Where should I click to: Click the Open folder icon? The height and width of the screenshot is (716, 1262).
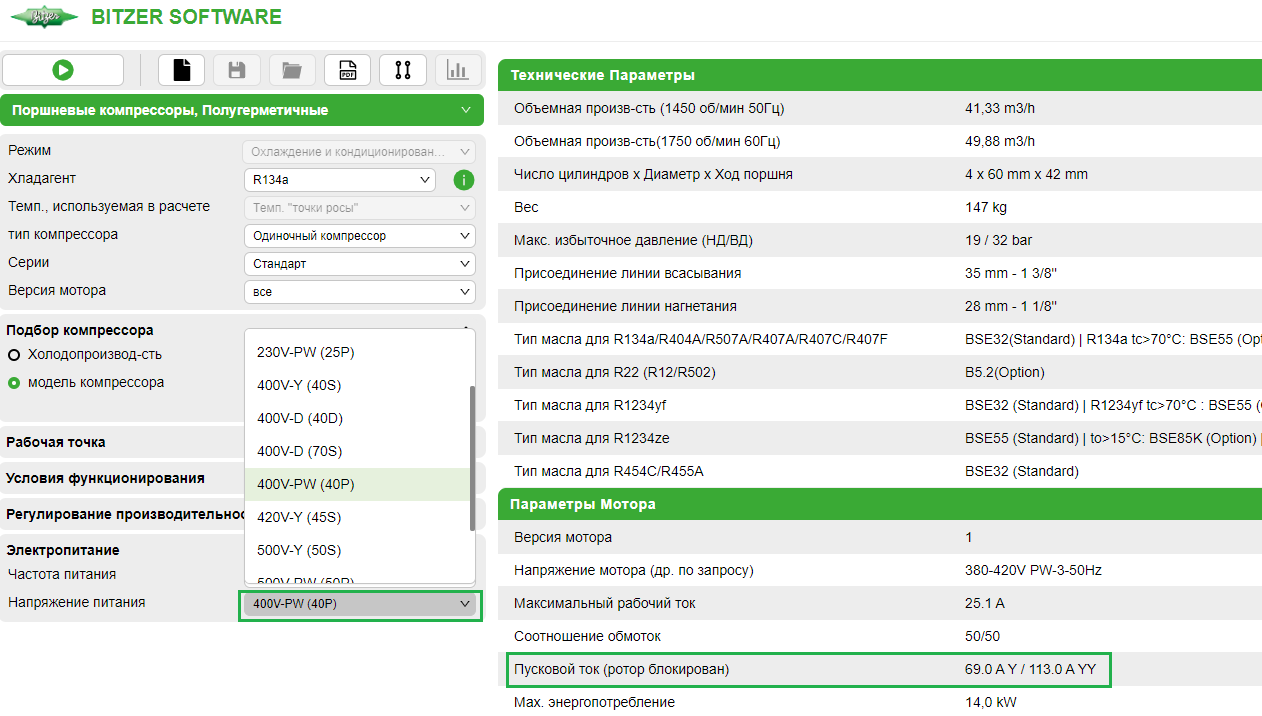point(292,70)
